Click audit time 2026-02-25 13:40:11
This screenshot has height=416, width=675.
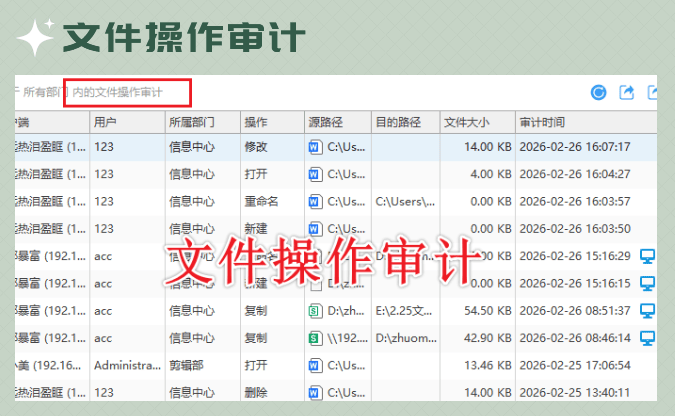click(575, 393)
